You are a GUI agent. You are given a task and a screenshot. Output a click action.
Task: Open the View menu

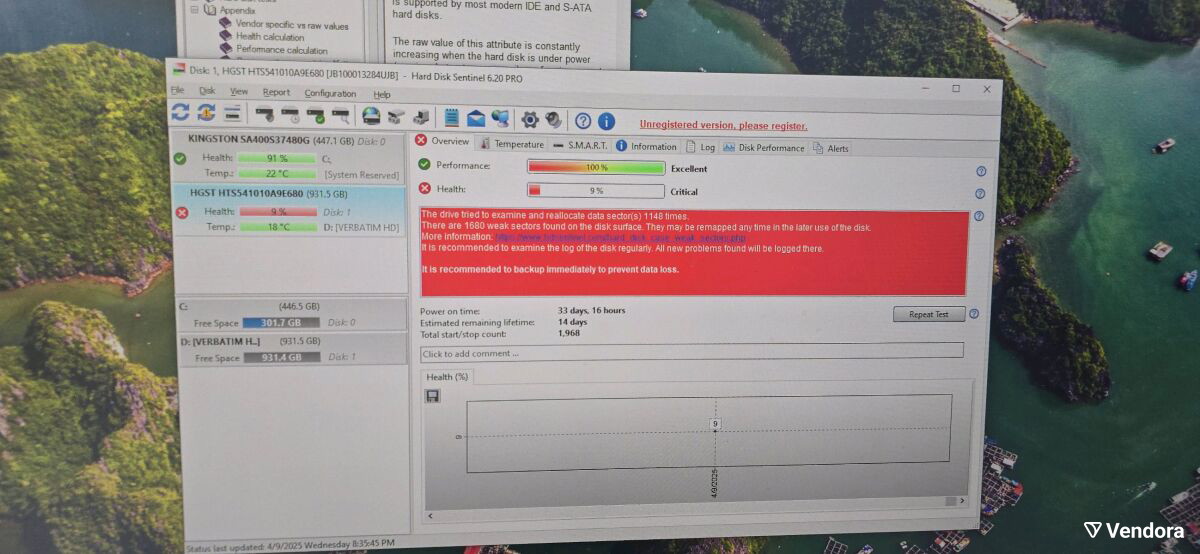click(239, 91)
